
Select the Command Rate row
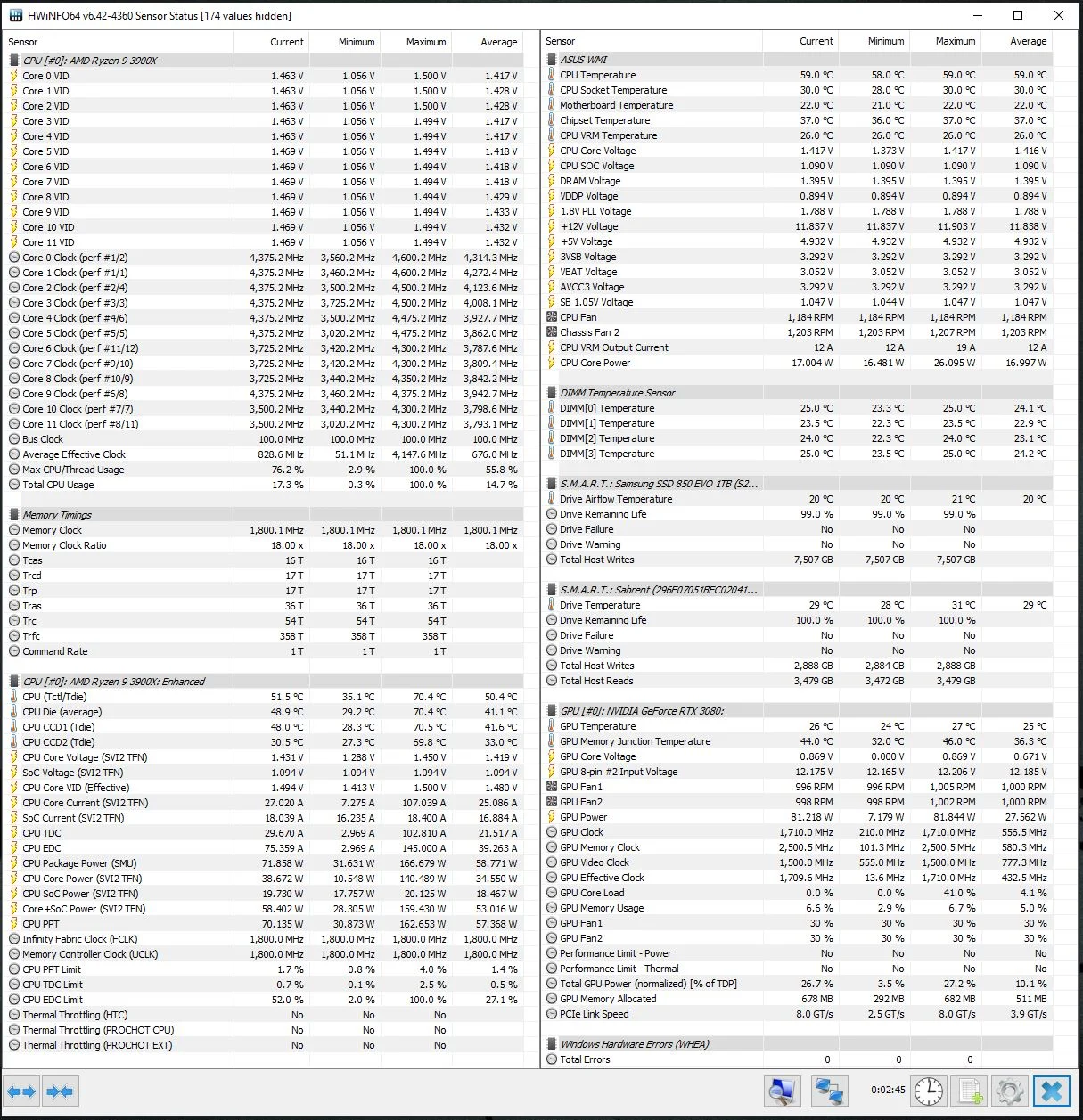(x=264, y=651)
